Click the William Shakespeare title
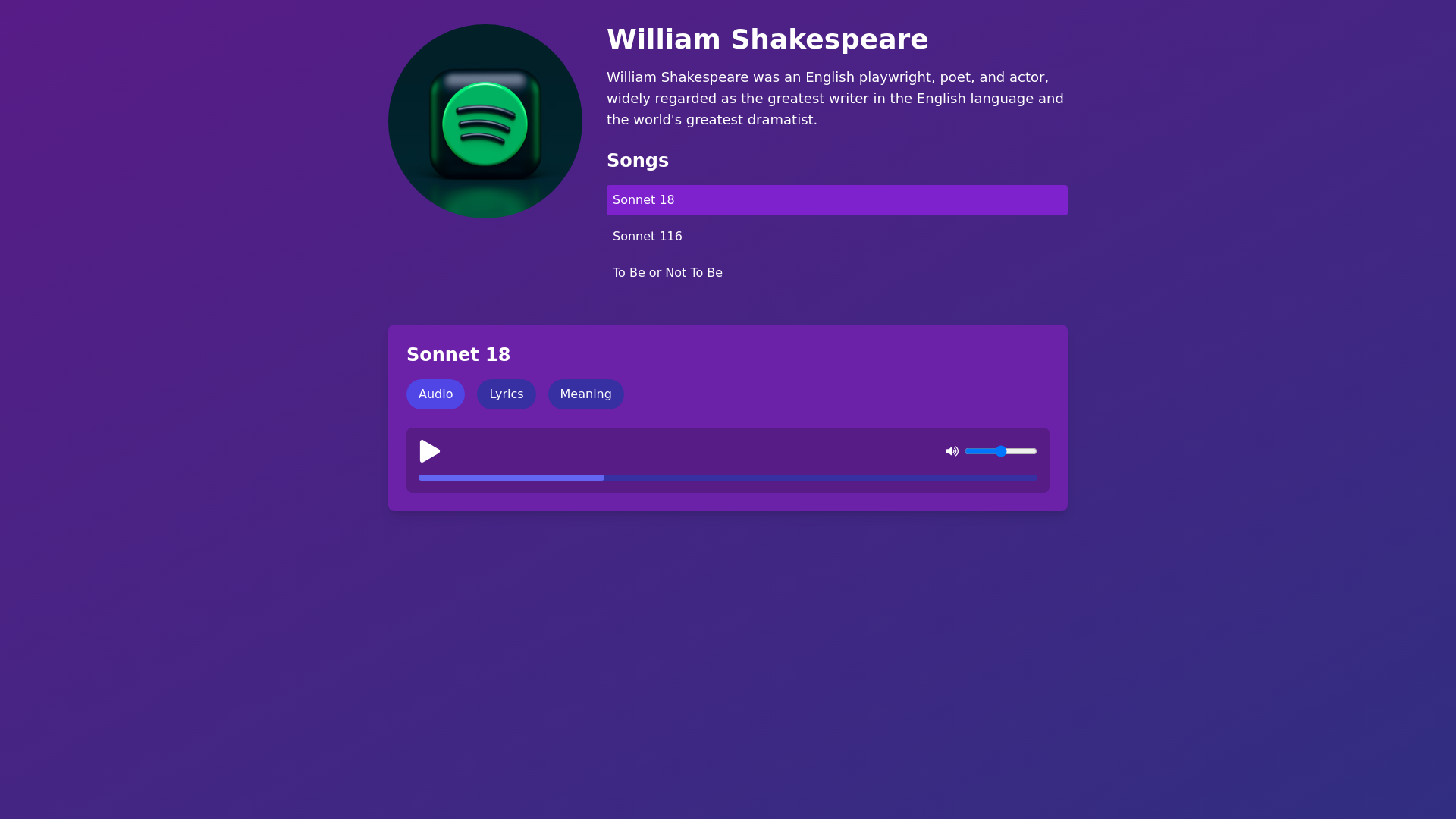This screenshot has width=1456, height=819. [x=767, y=39]
